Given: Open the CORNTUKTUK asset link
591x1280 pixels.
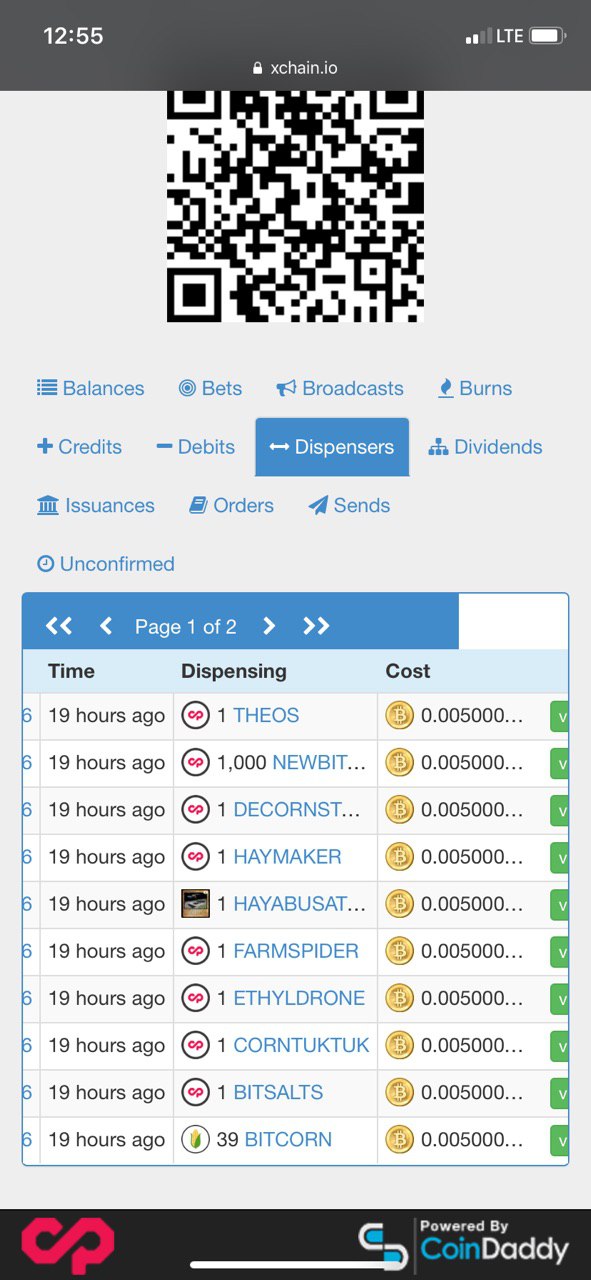Looking at the screenshot, I should 301,1045.
